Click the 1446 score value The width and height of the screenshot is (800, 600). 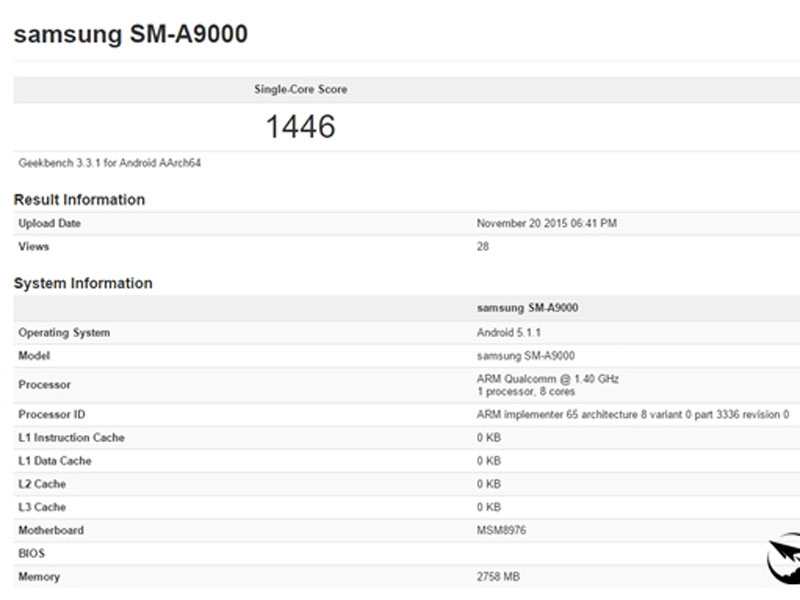[301, 126]
